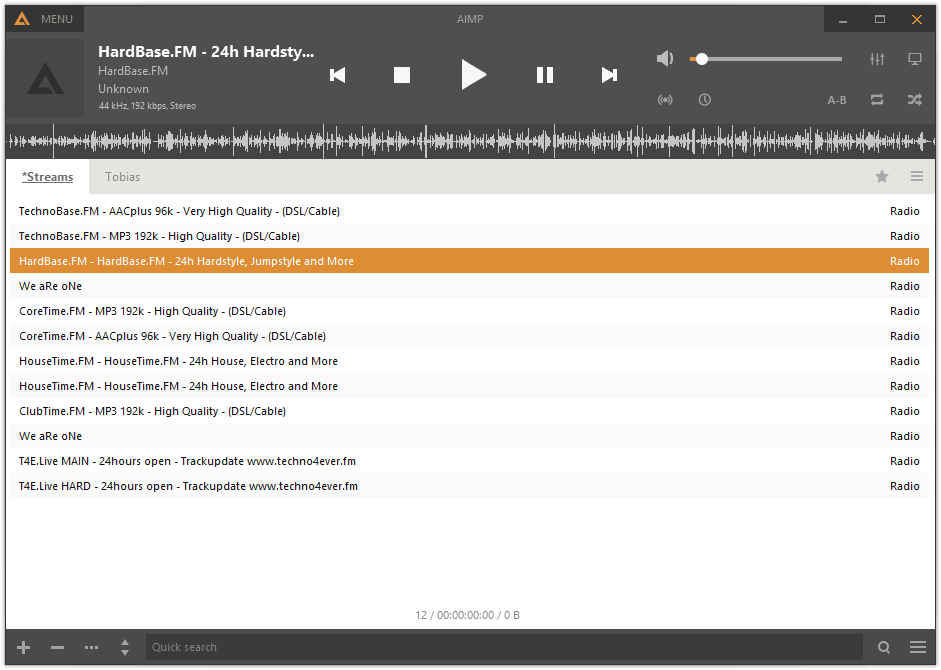Click the minus remove-files button
Viewport: 941px width, 670px height.
(x=58, y=647)
